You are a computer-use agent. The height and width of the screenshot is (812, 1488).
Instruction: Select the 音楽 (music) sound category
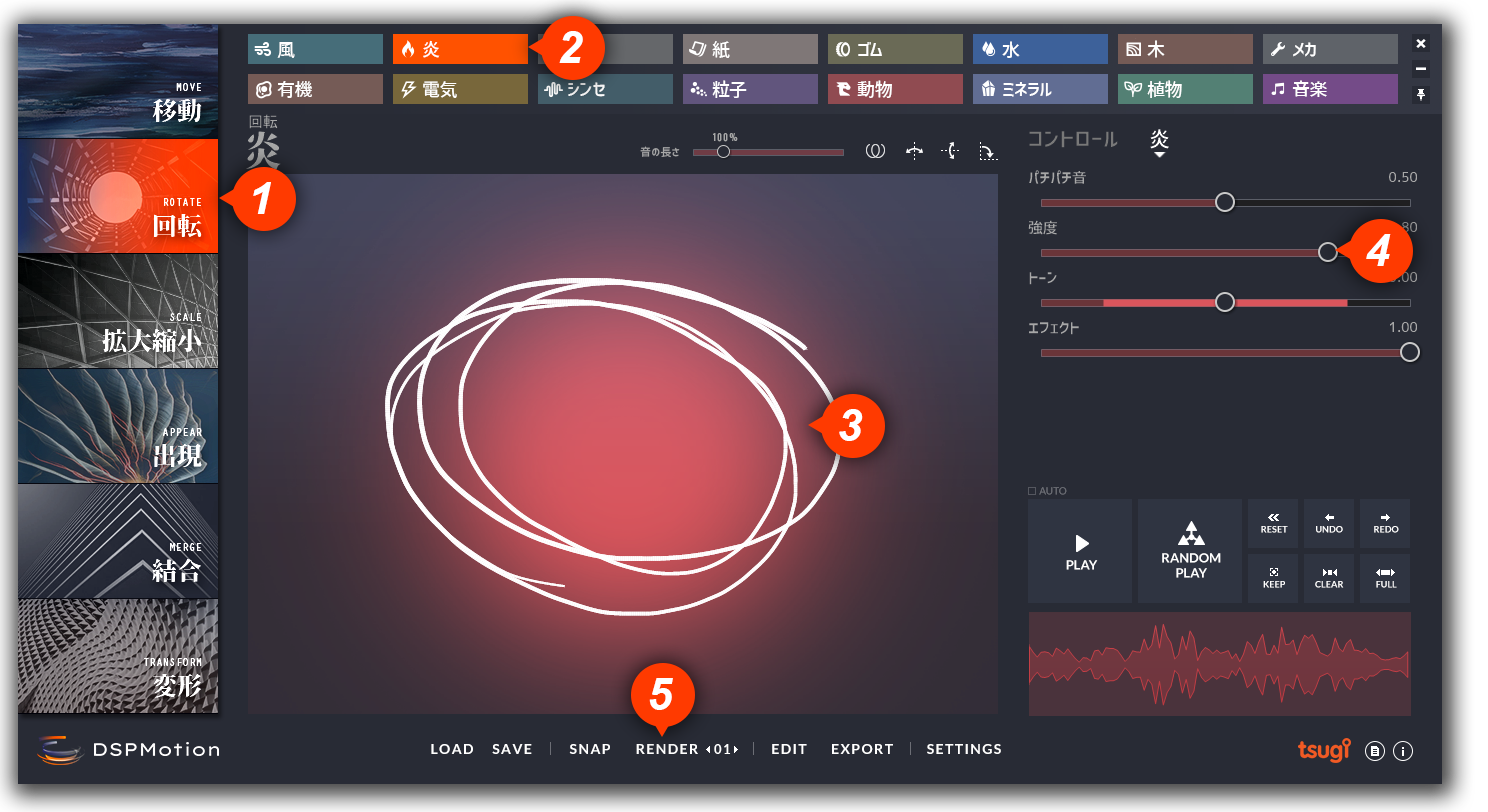[x=1330, y=89]
